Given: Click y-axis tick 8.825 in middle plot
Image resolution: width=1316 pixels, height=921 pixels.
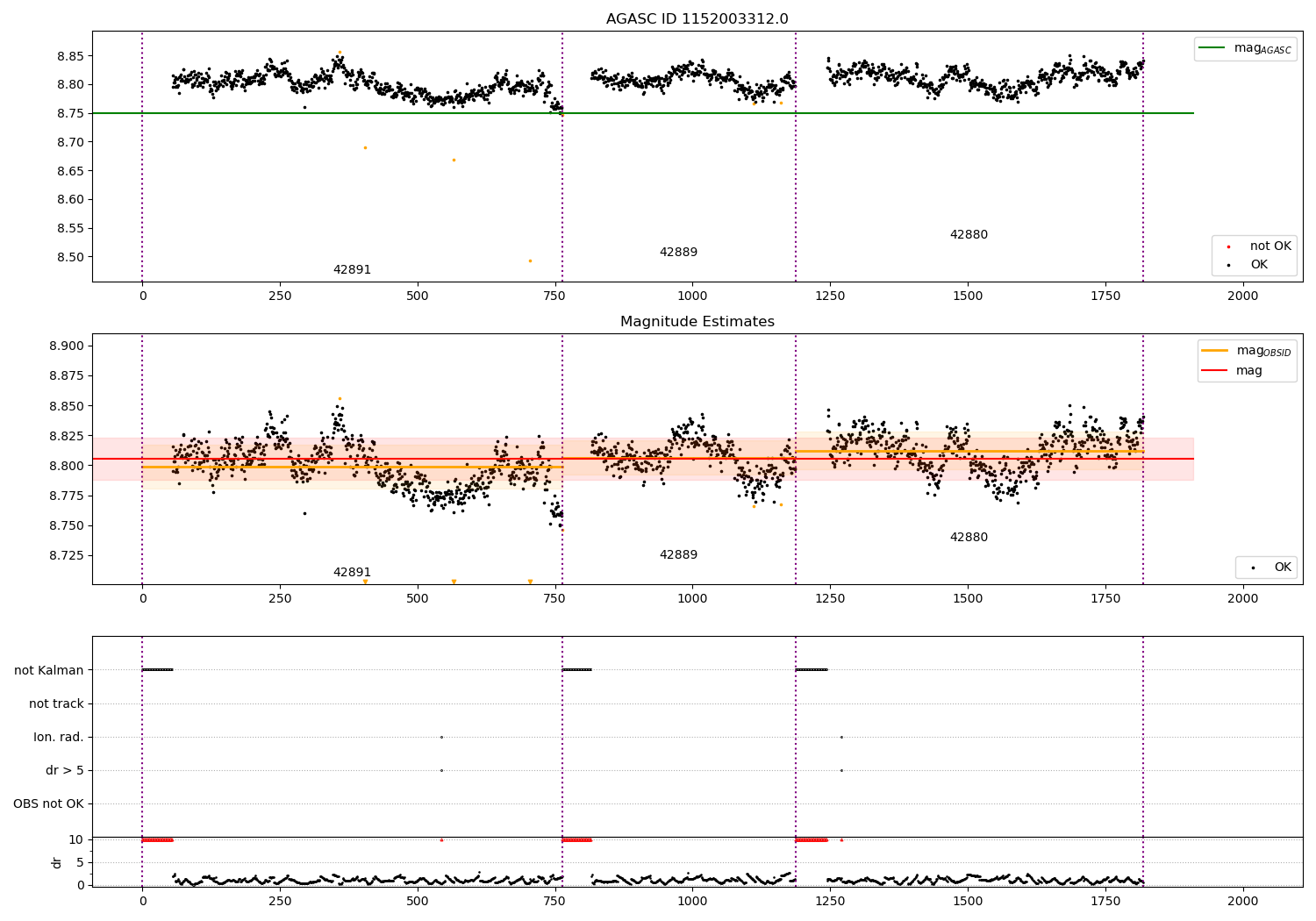Looking at the screenshot, I should tap(67, 436).
